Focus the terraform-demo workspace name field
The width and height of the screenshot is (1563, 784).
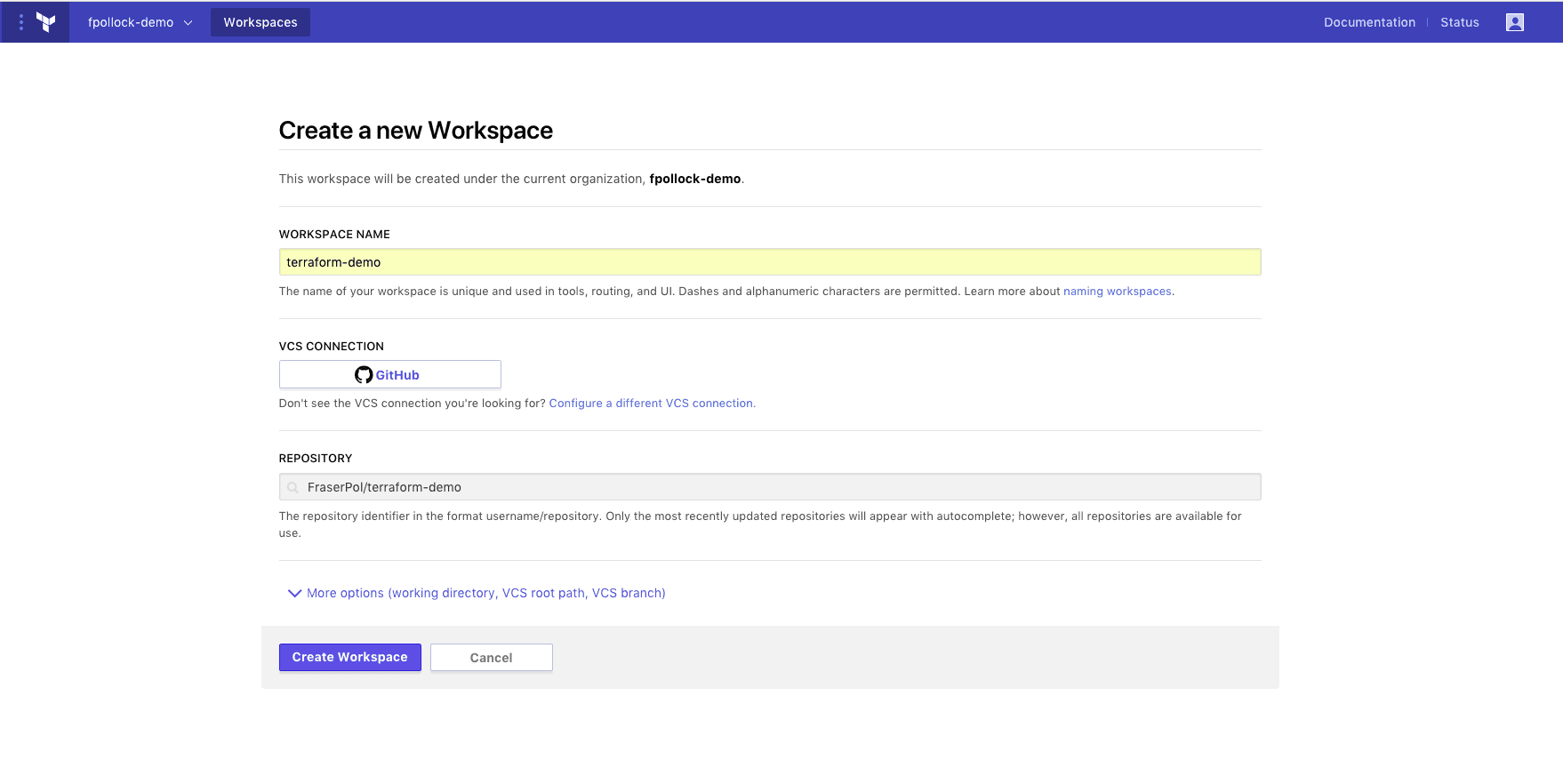click(769, 262)
